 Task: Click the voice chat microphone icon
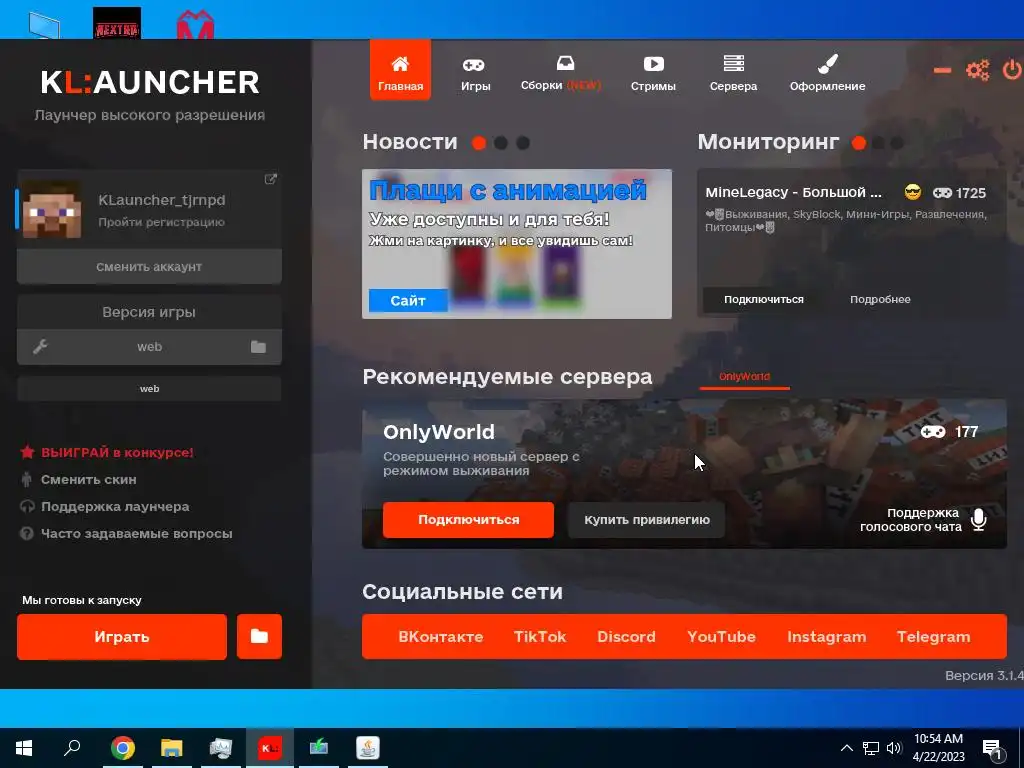(978, 520)
